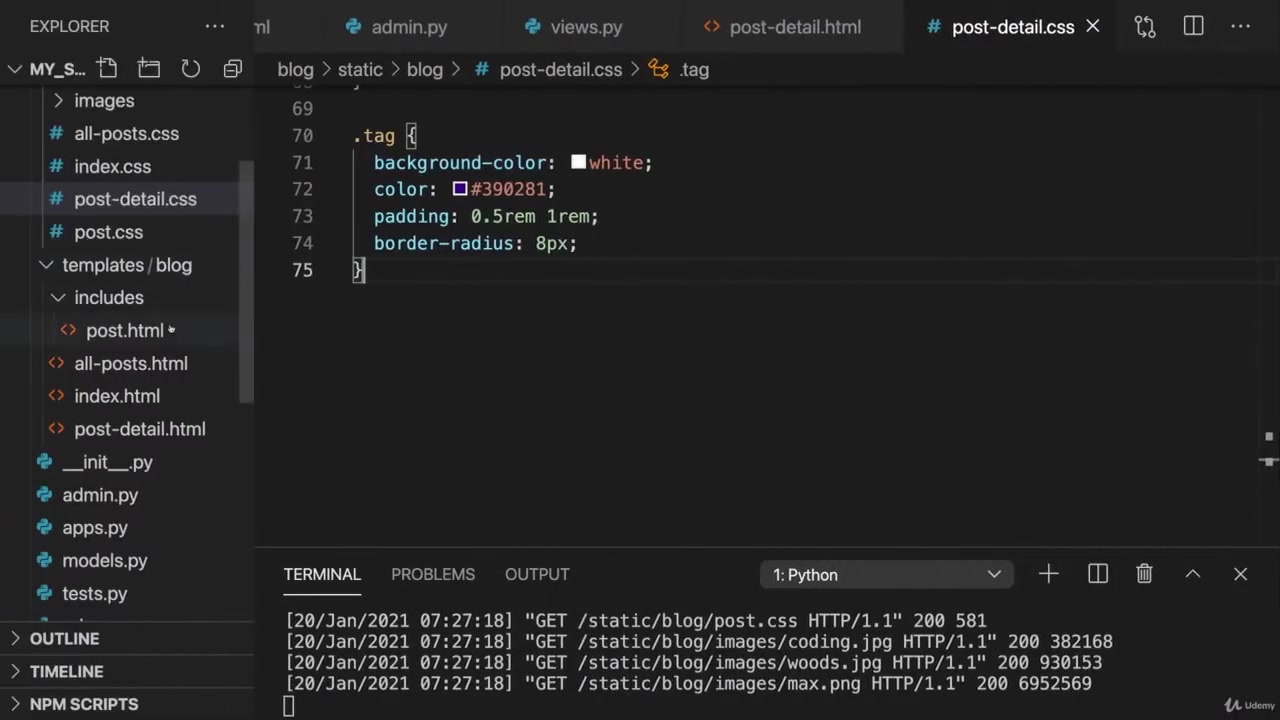Screen dimensions: 1280x720
Task: Open the source control changes icon
Action: tap(1145, 27)
